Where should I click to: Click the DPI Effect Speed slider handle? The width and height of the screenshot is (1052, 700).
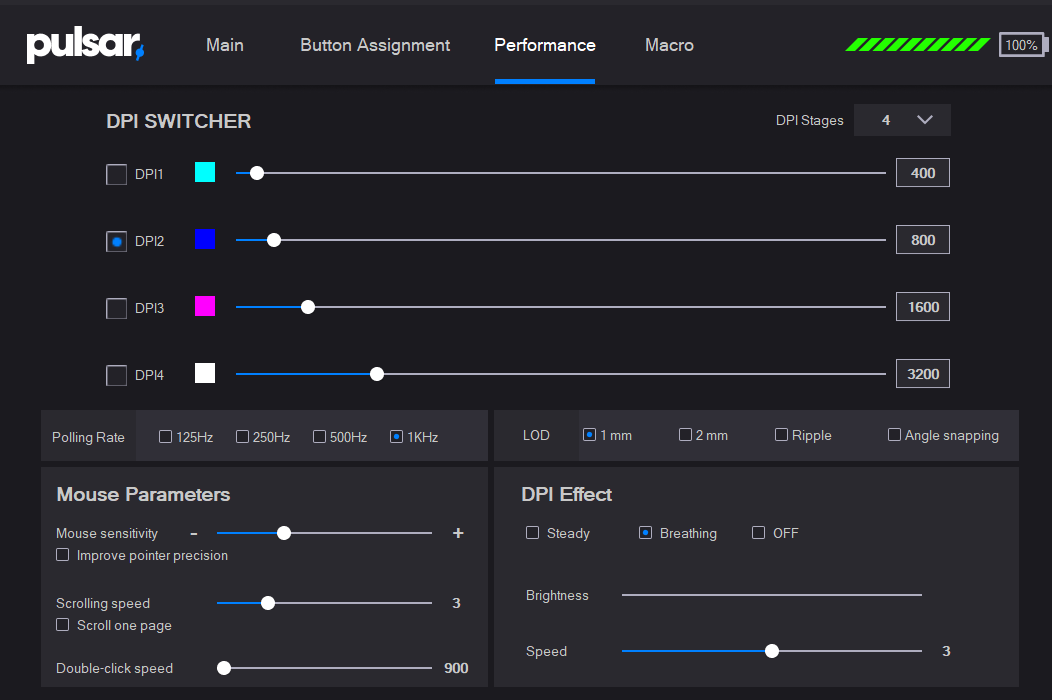pos(772,651)
